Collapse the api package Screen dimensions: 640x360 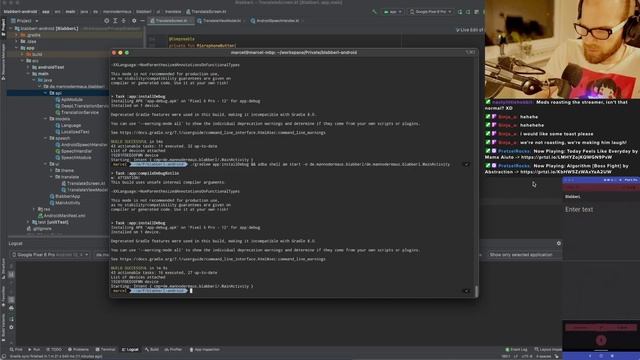click(x=45, y=93)
